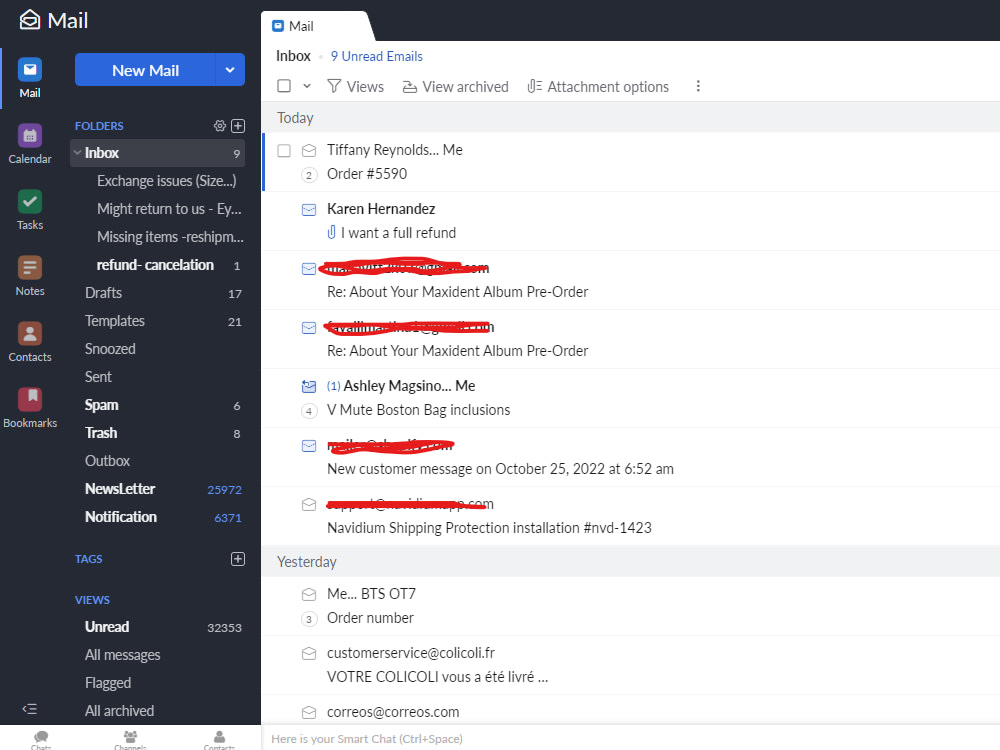Viewport: 1000px width, 750px height.
Task: Expand thread count 3 on Order number
Action: [309, 619]
